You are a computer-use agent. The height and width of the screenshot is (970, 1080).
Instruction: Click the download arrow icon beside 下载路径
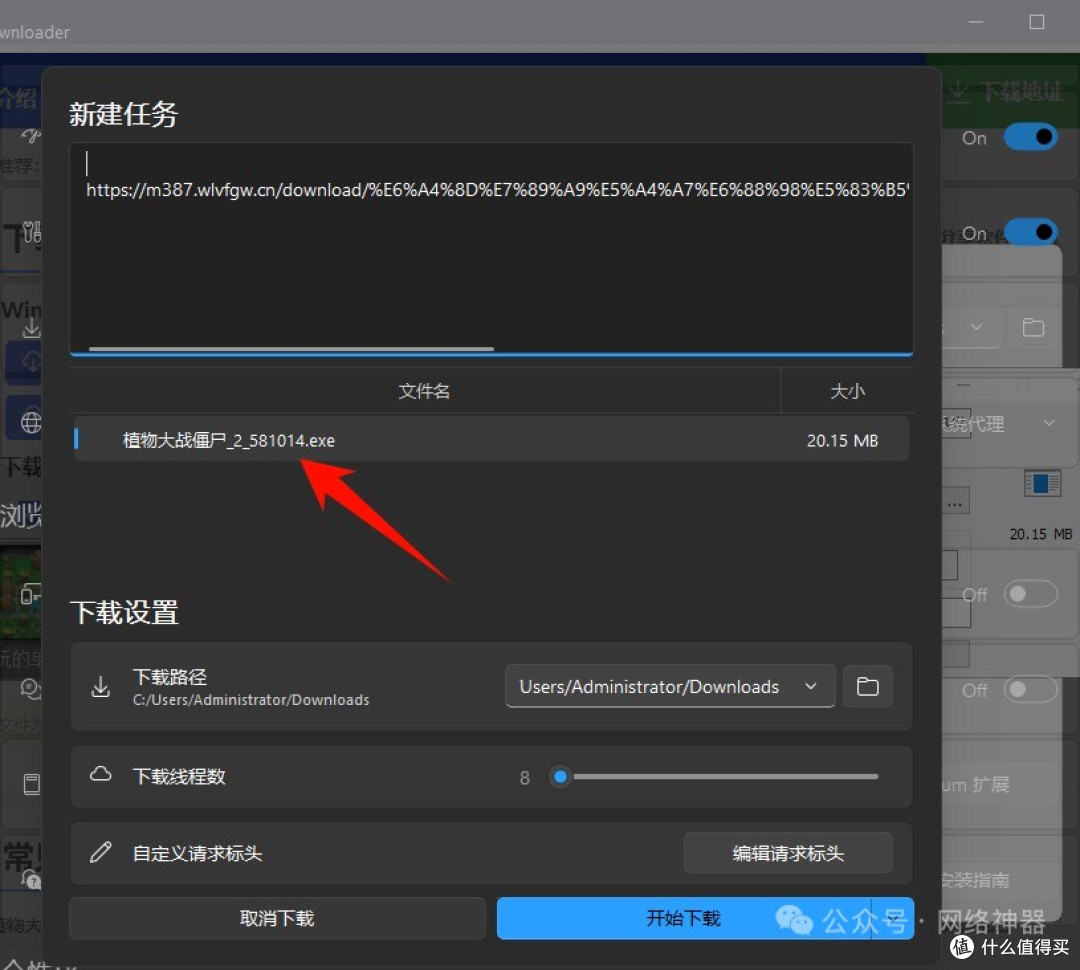pyautogui.click(x=100, y=686)
